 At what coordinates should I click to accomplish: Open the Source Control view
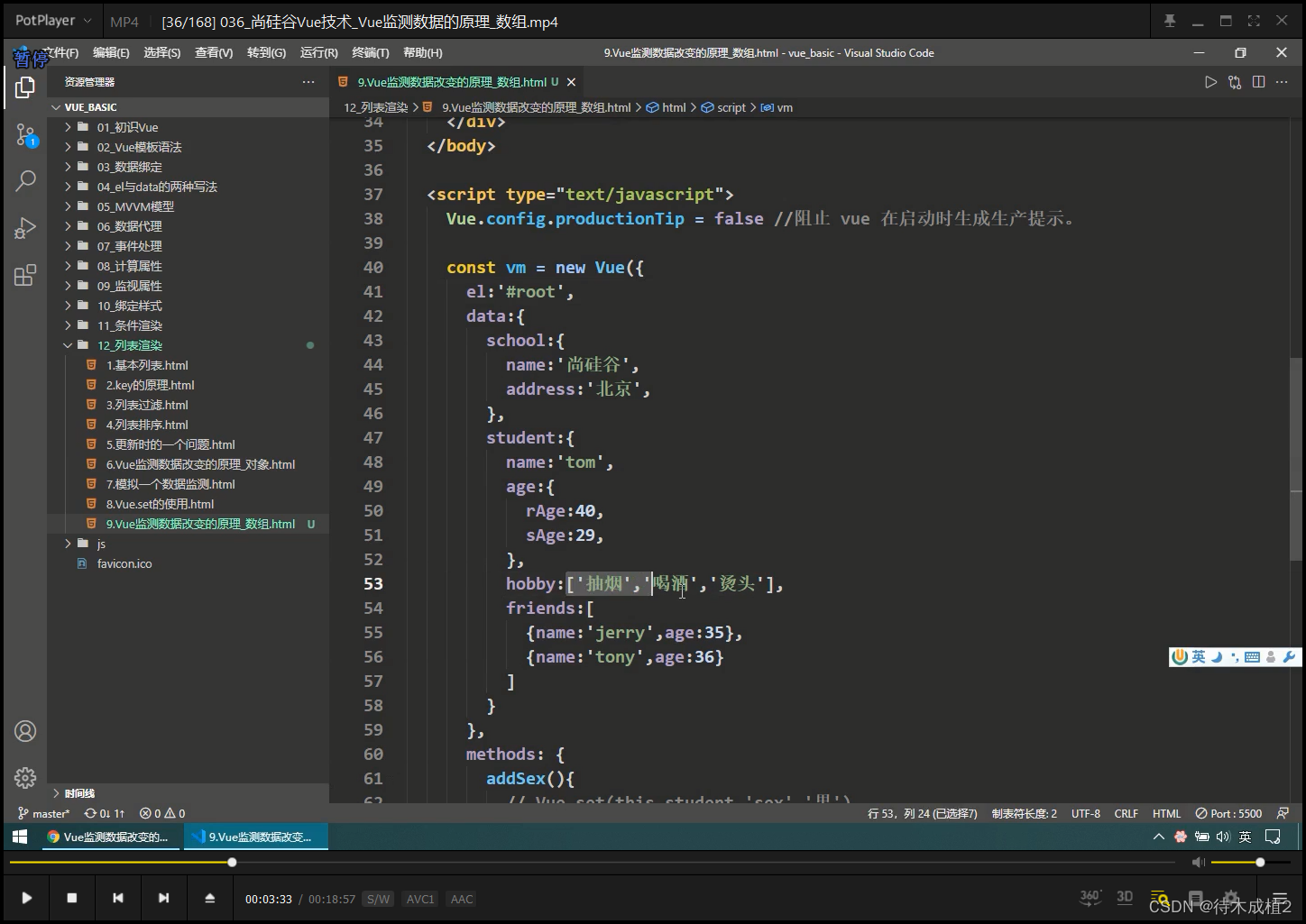(25, 135)
